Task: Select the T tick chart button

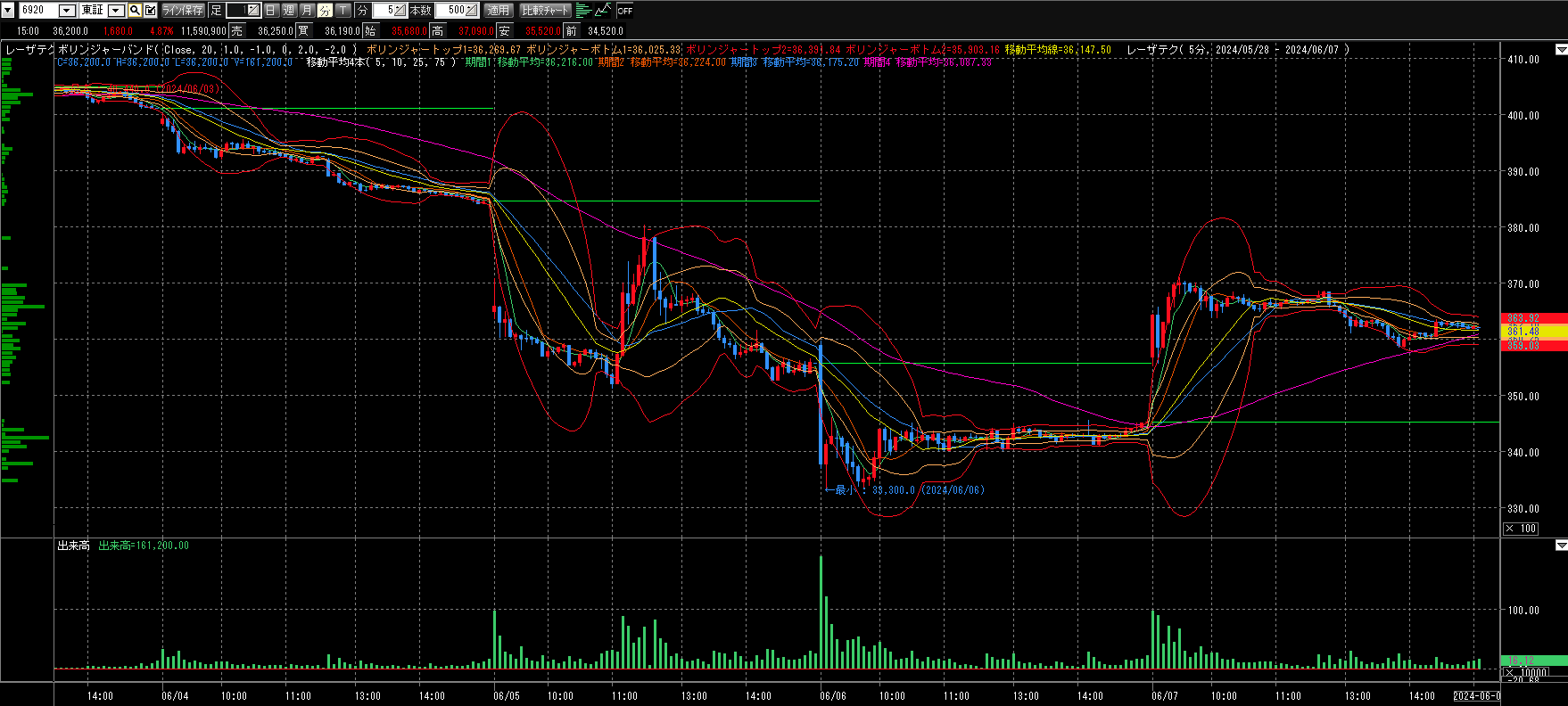Action: tap(343, 11)
